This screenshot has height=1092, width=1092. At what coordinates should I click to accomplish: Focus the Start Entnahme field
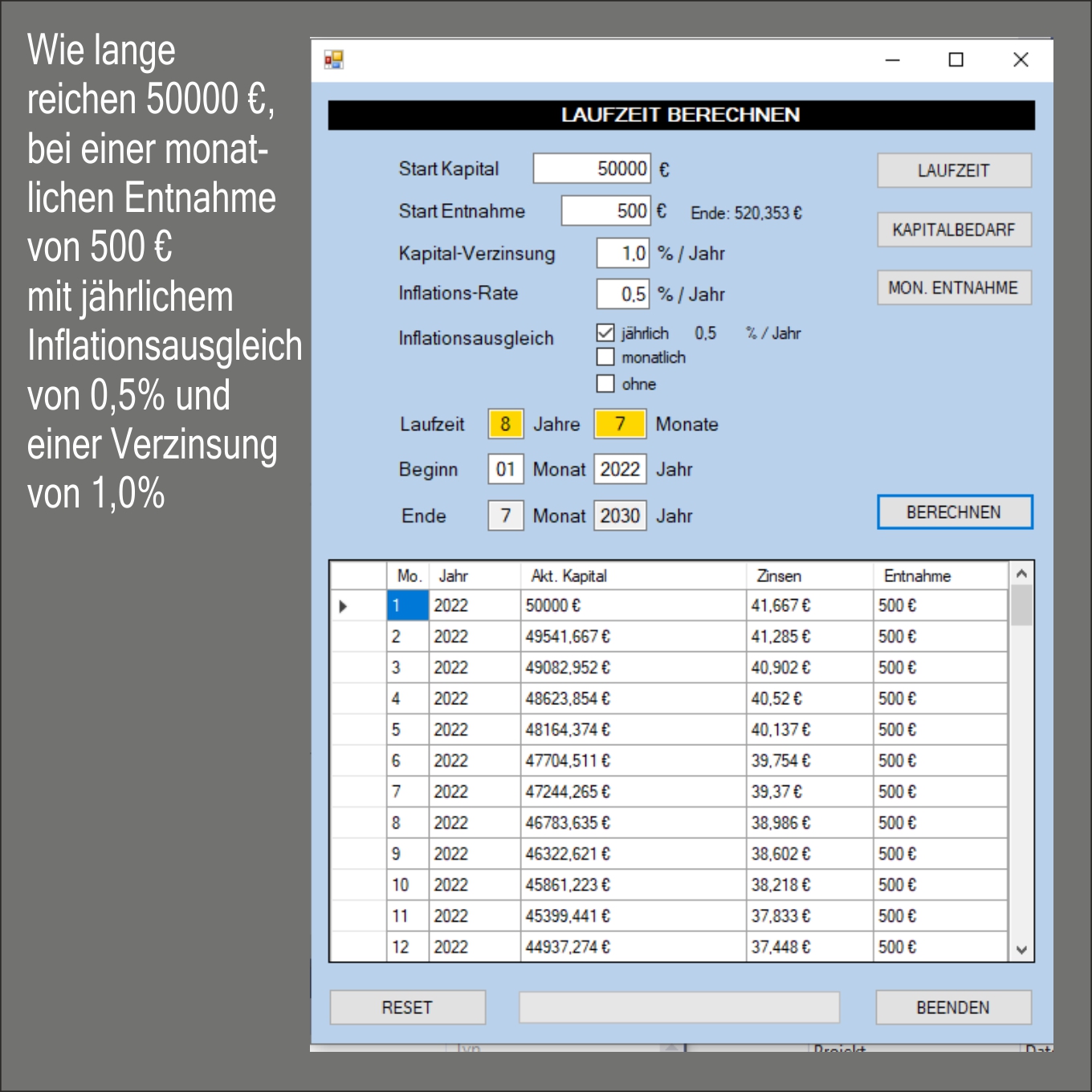coord(605,211)
